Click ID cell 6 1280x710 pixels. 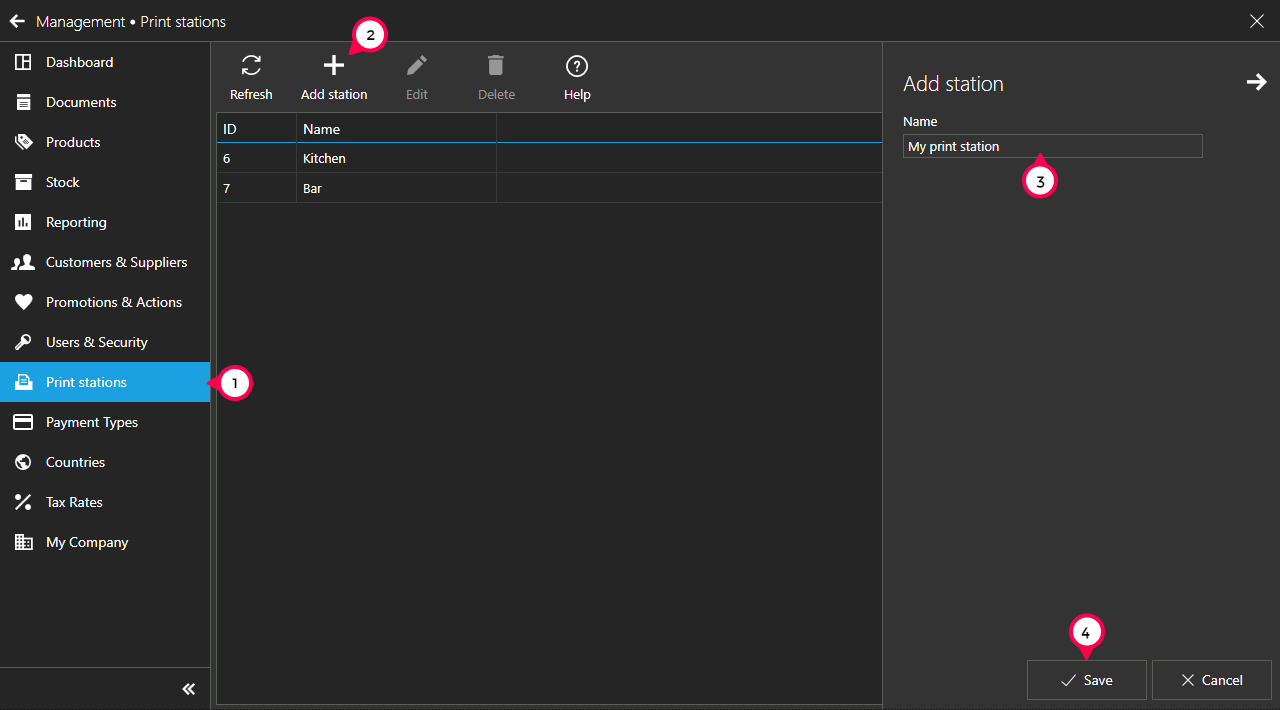point(257,158)
